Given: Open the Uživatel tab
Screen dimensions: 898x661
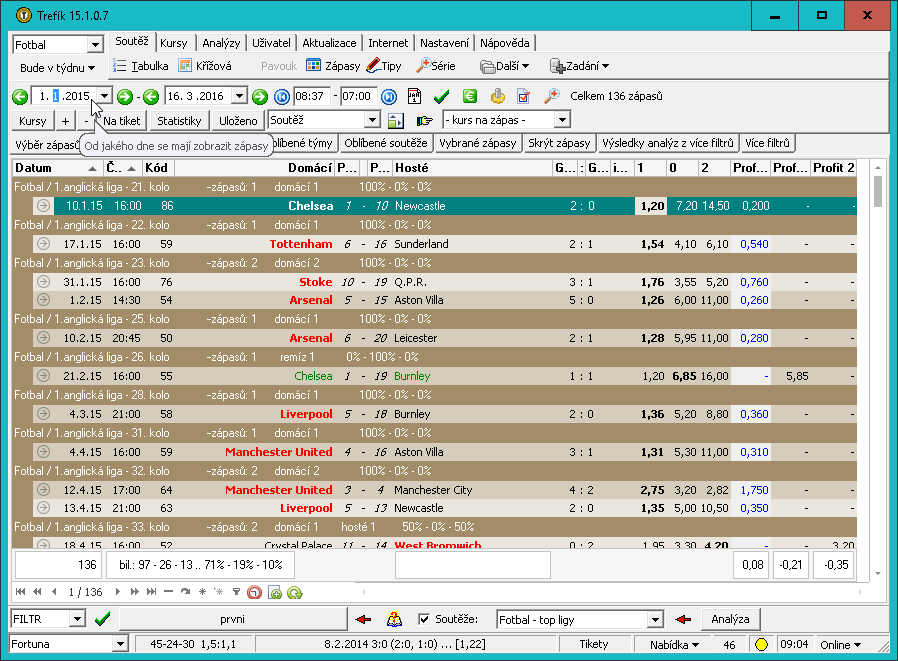Looking at the screenshot, I should tap(271, 43).
